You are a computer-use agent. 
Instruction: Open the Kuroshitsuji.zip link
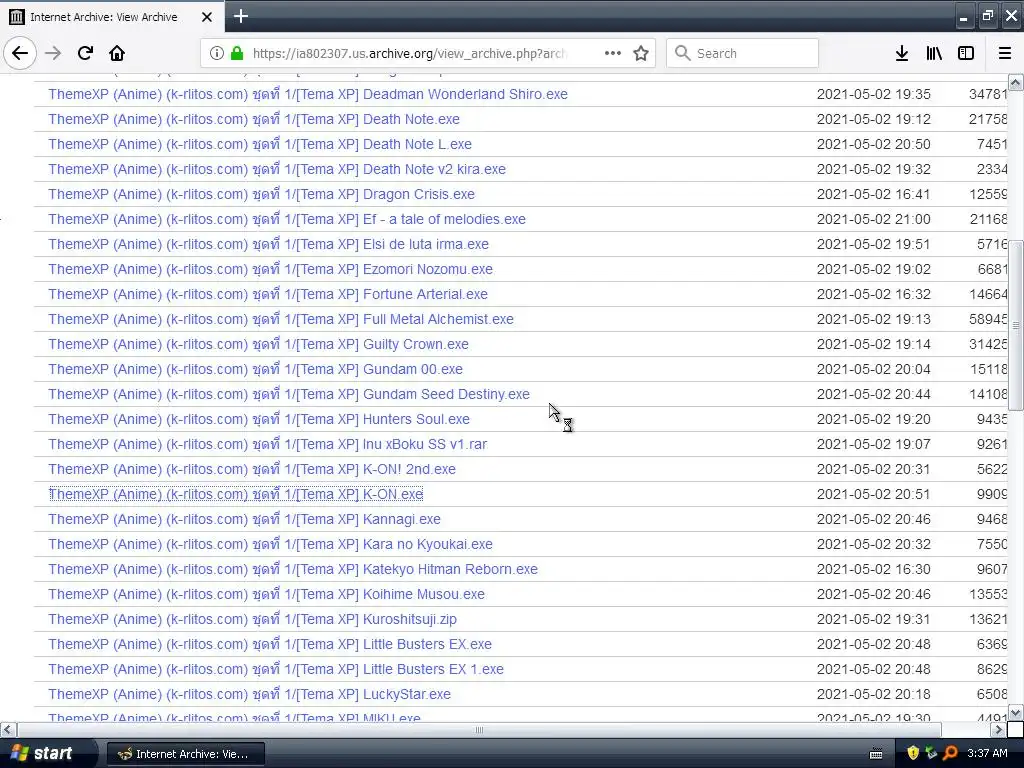[252, 619]
